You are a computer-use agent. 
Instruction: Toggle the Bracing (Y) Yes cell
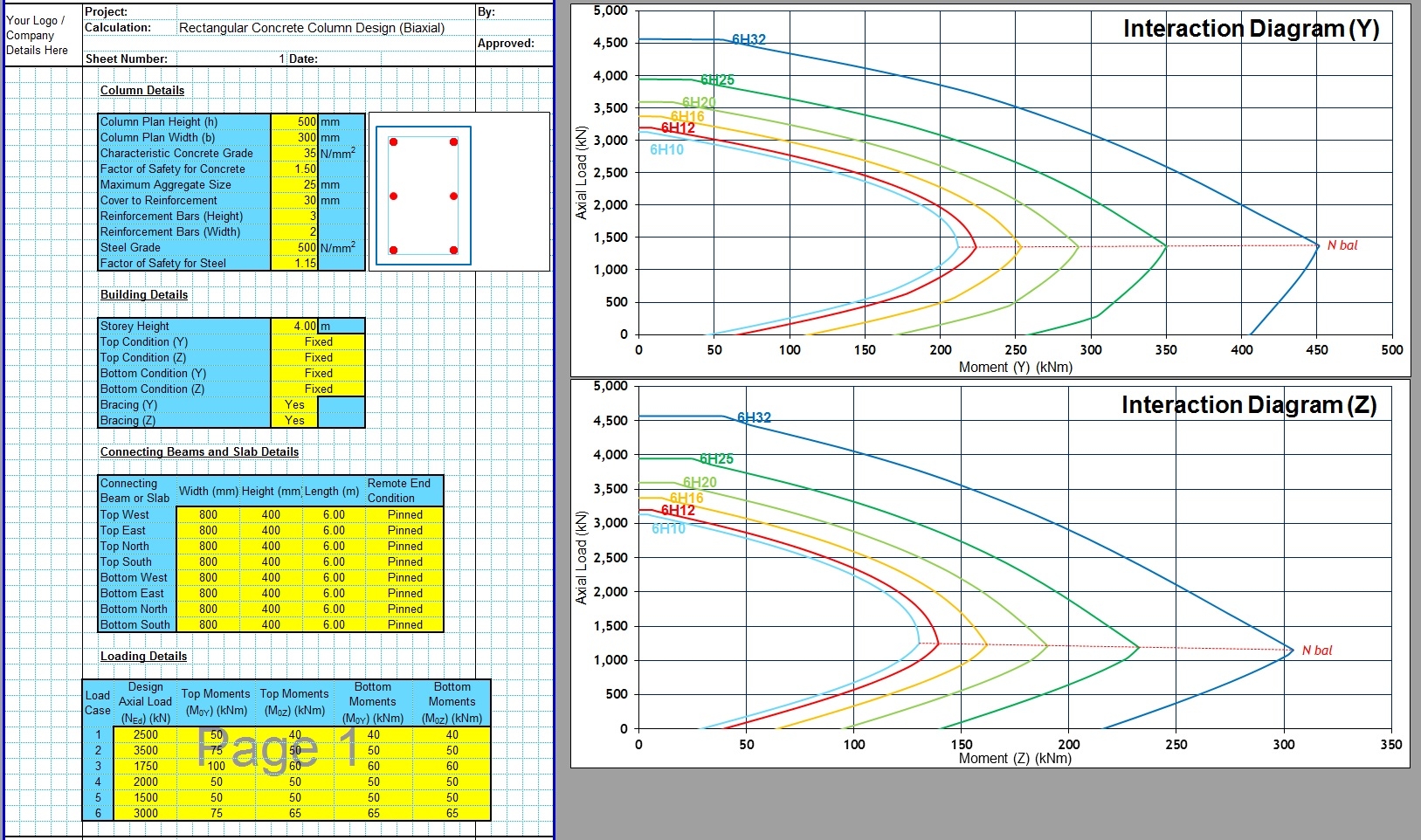(294, 405)
